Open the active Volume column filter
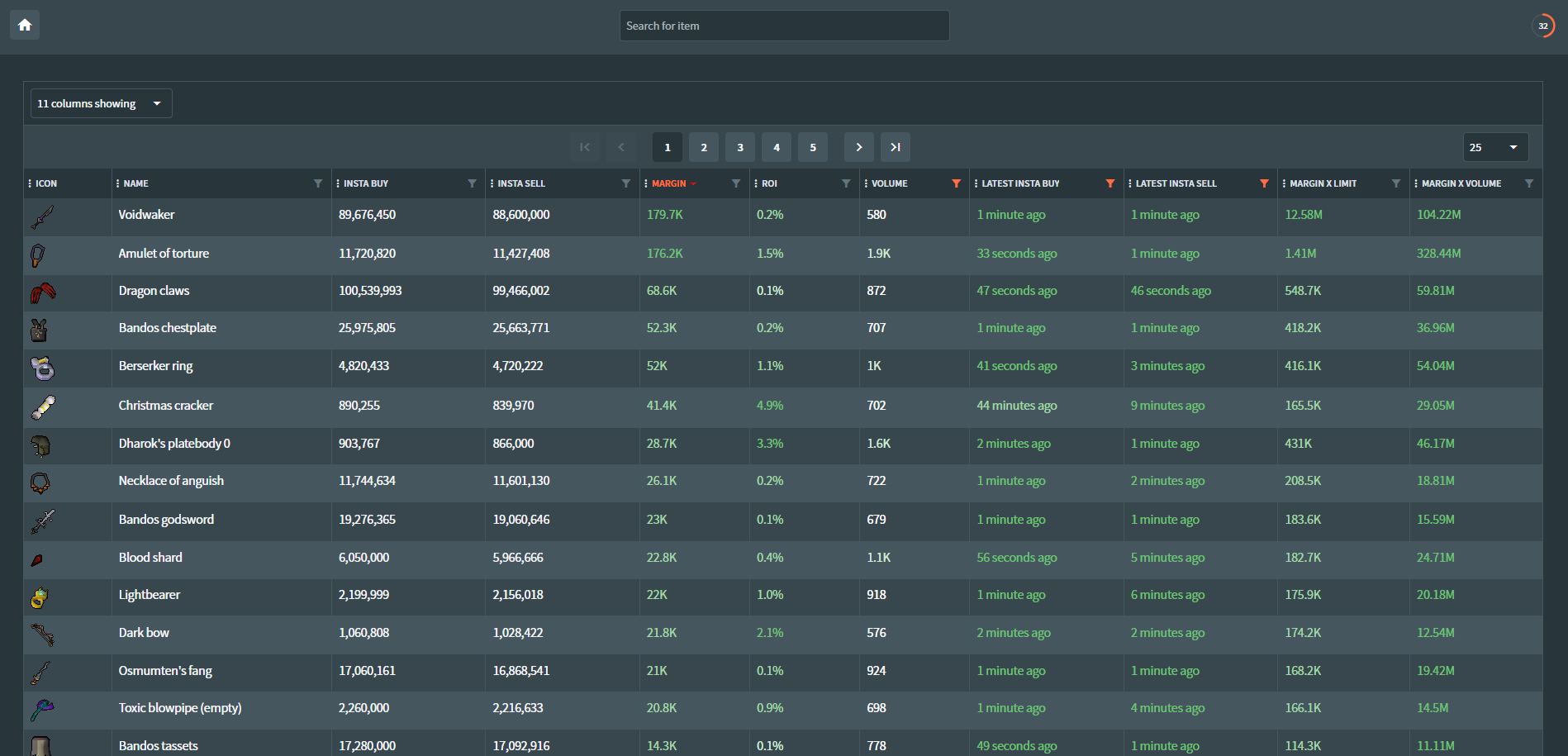Image resolution: width=1568 pixels, height=756 pixels. tap(956, 183)
